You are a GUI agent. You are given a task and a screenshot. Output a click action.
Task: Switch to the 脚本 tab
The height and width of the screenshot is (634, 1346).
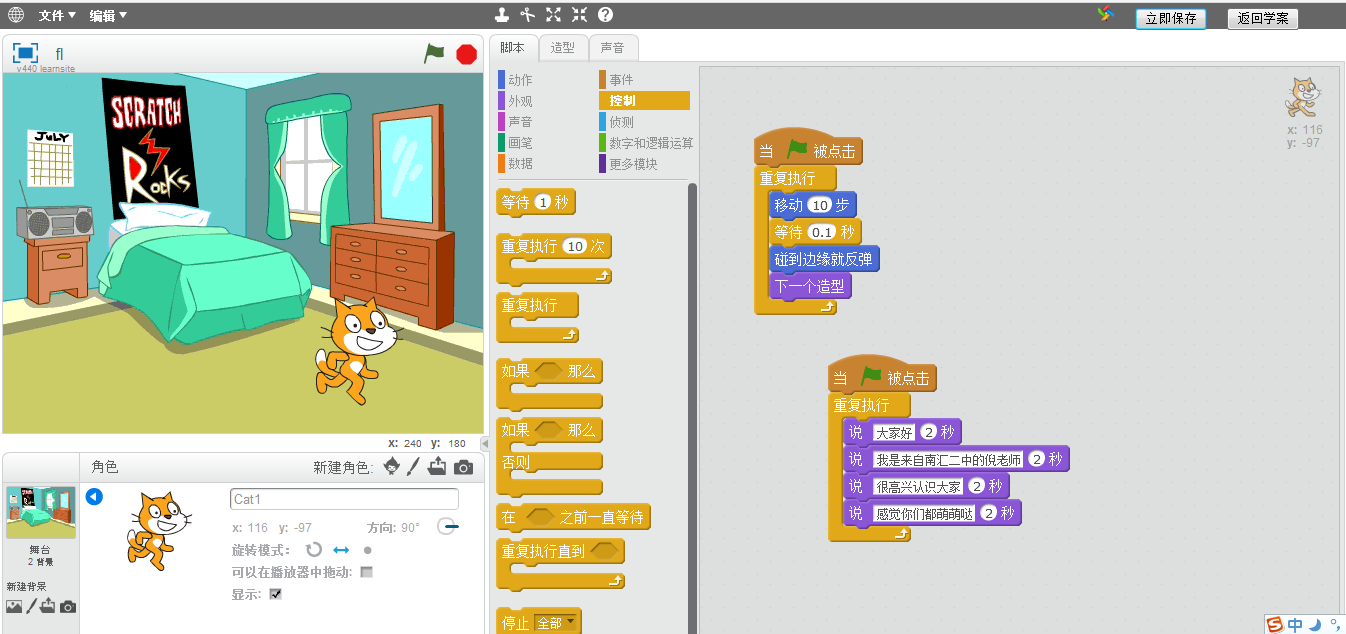pyautogui.click(x=512, y=47)
